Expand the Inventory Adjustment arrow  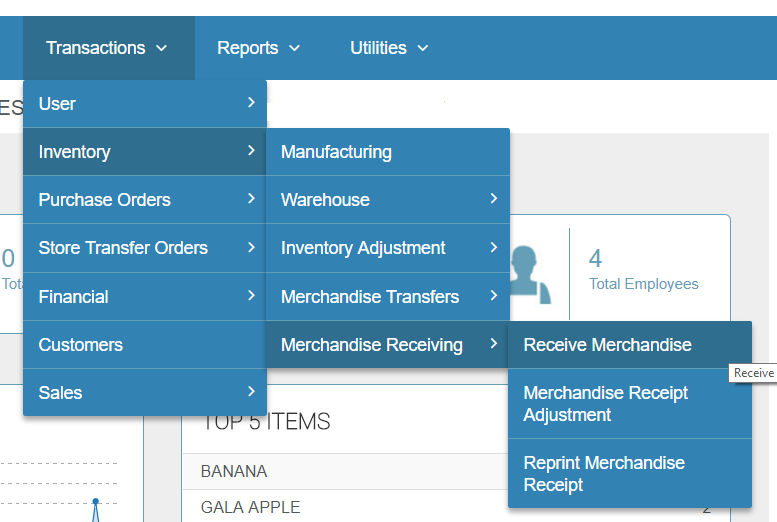tap(494, 247)
